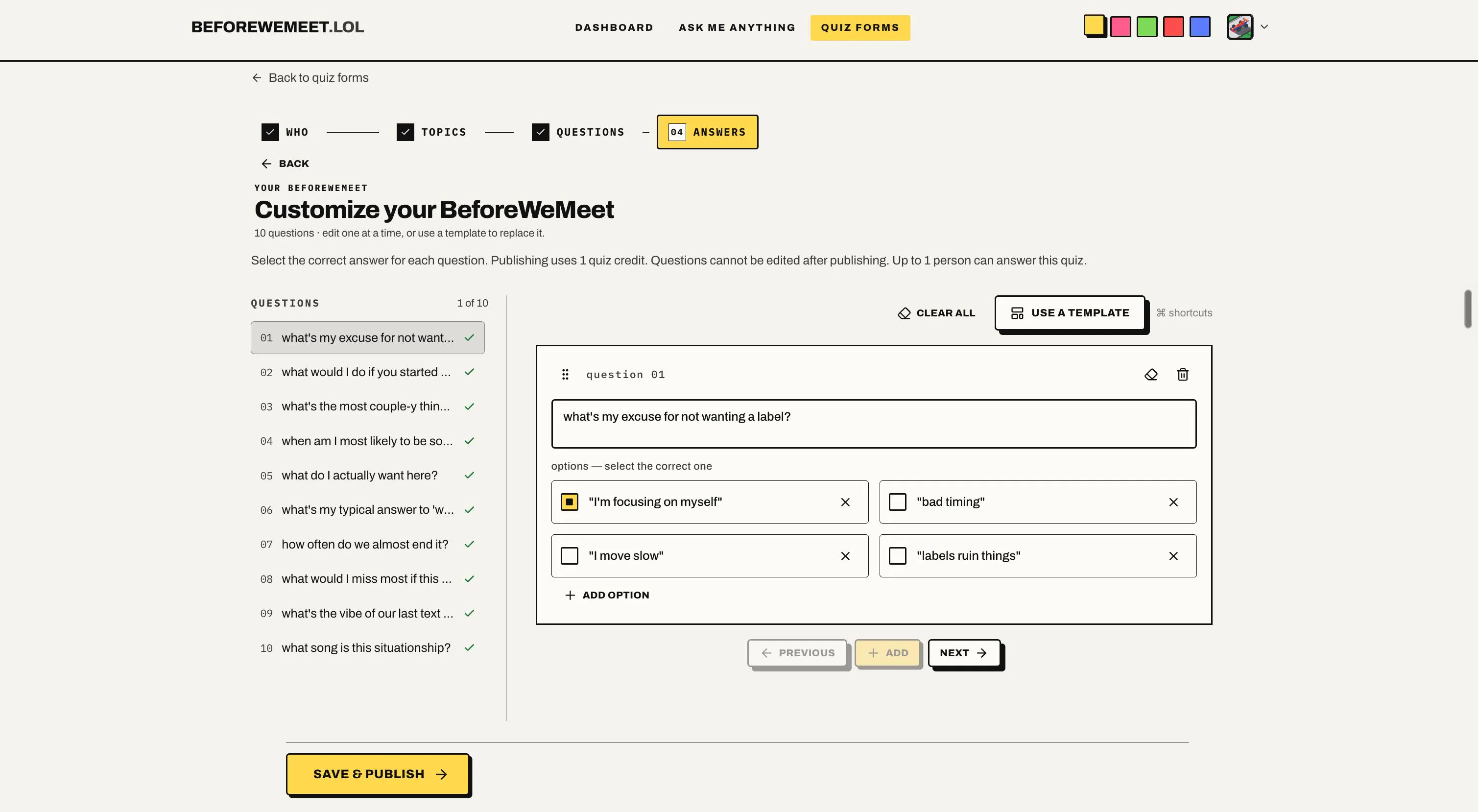Select question 07 how often do we almost end it
Image resolution: width=1478 pixels, height=812 pixels.
pyautogui.click(x=368, y=545)
